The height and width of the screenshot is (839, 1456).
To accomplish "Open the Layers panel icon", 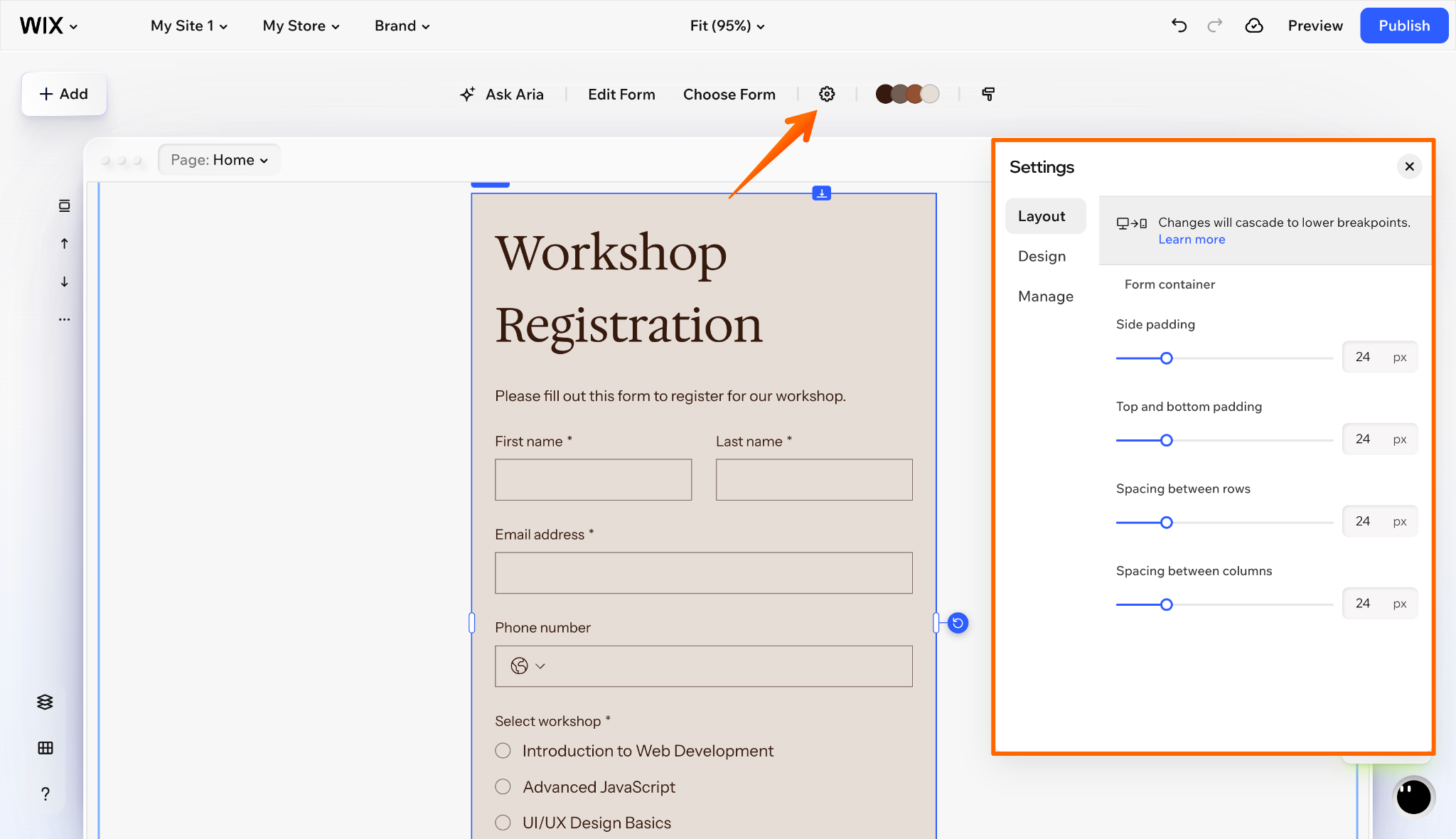I will (x=45, y=702).
